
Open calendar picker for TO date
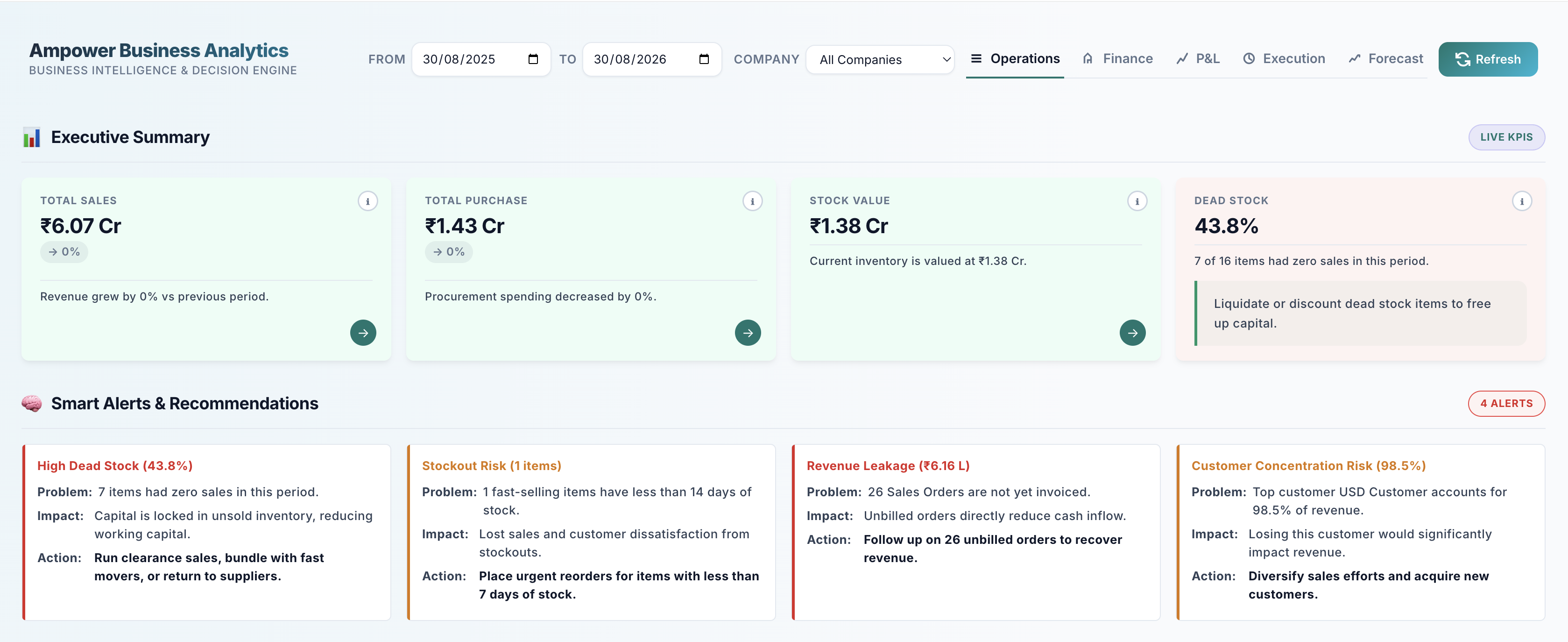[x=704, y=59]
